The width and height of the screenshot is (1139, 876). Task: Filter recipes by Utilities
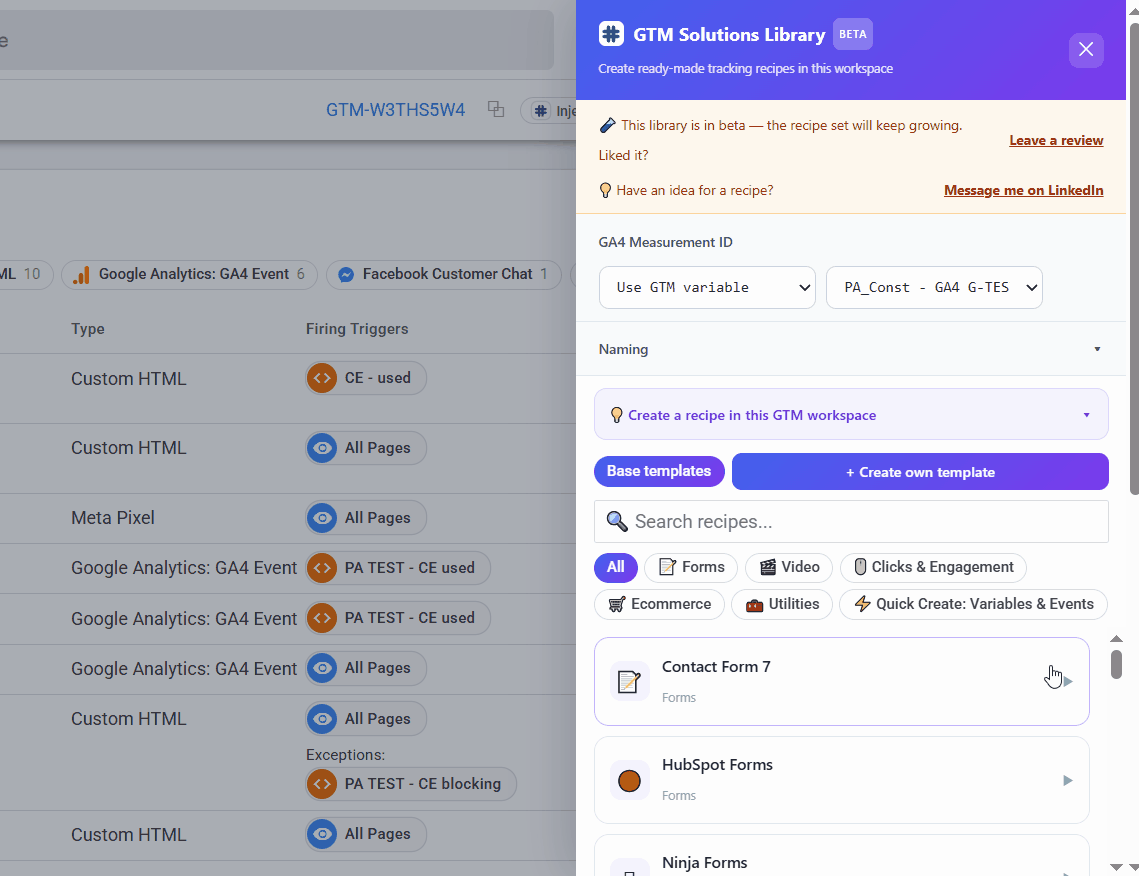[782, 604]
